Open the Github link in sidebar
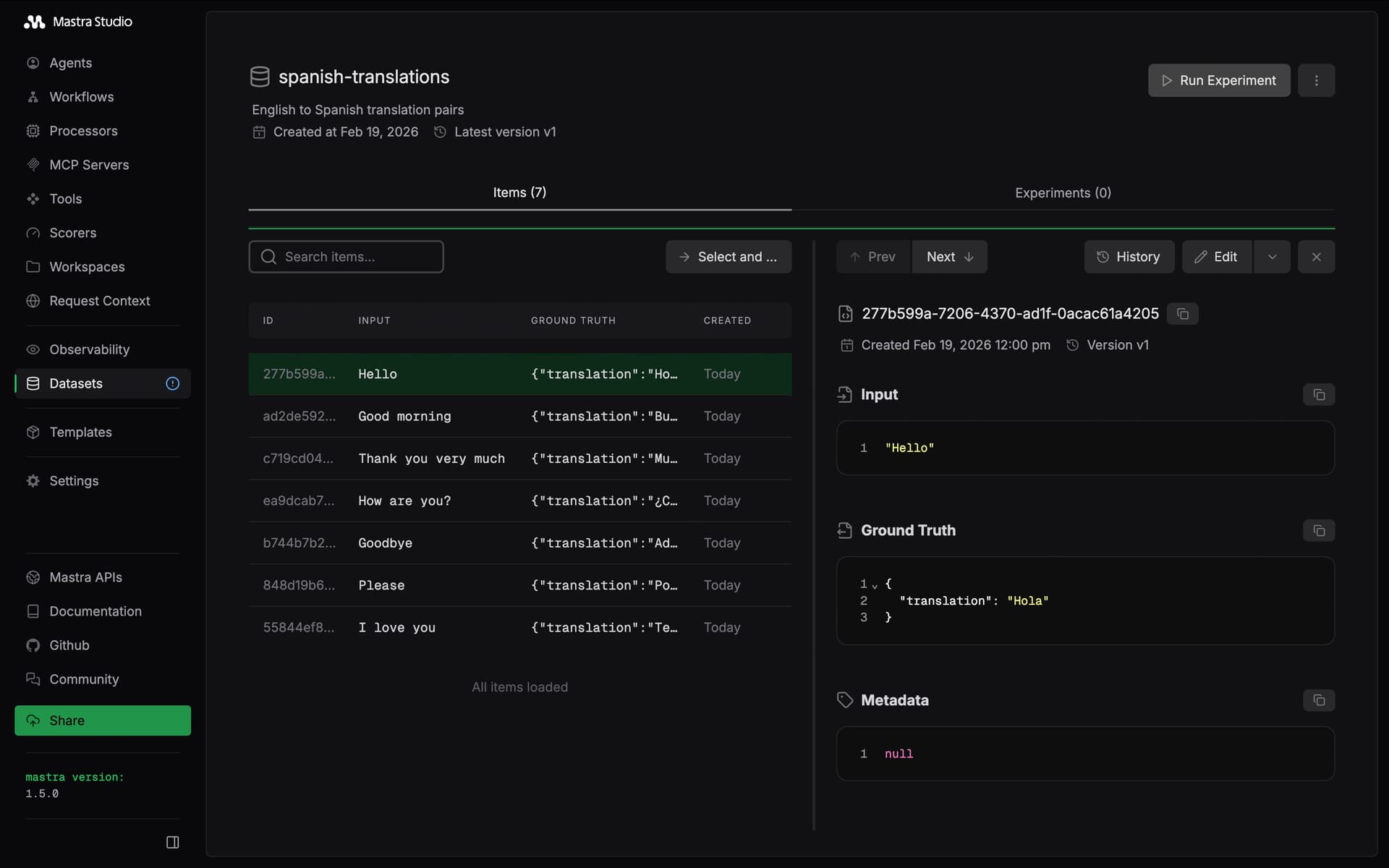Screen dimensions: 1389x868 click(x=69, y=645)
